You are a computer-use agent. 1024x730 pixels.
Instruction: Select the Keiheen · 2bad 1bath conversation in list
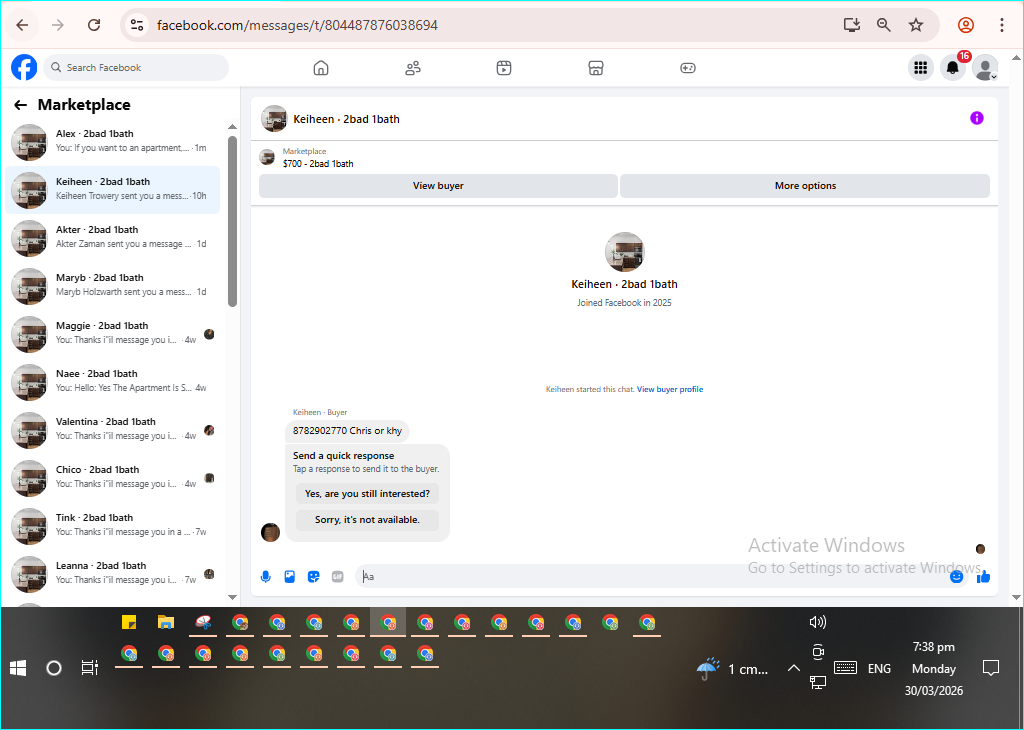point(112,189)
